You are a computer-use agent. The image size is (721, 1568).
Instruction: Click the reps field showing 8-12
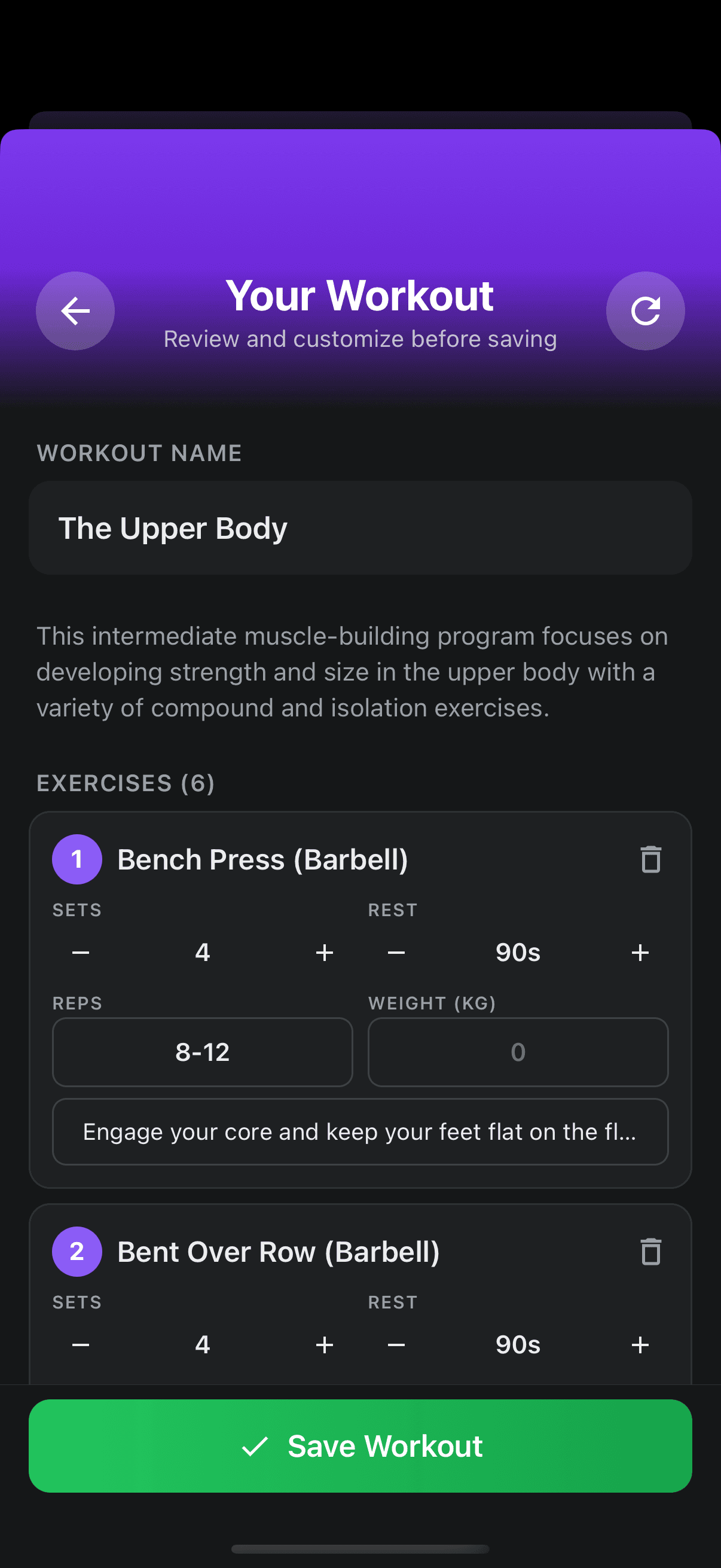[202, 1052]
